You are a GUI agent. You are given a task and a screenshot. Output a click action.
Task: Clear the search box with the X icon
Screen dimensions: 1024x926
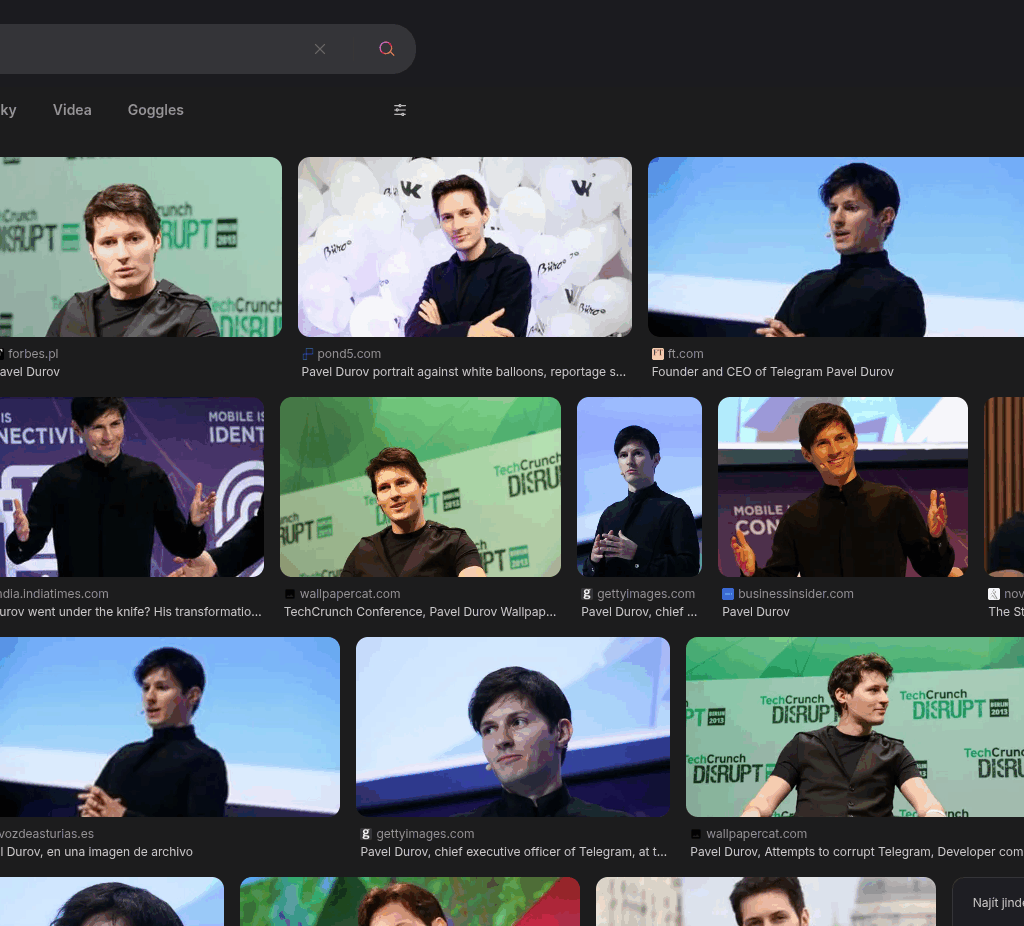(320, 49)
